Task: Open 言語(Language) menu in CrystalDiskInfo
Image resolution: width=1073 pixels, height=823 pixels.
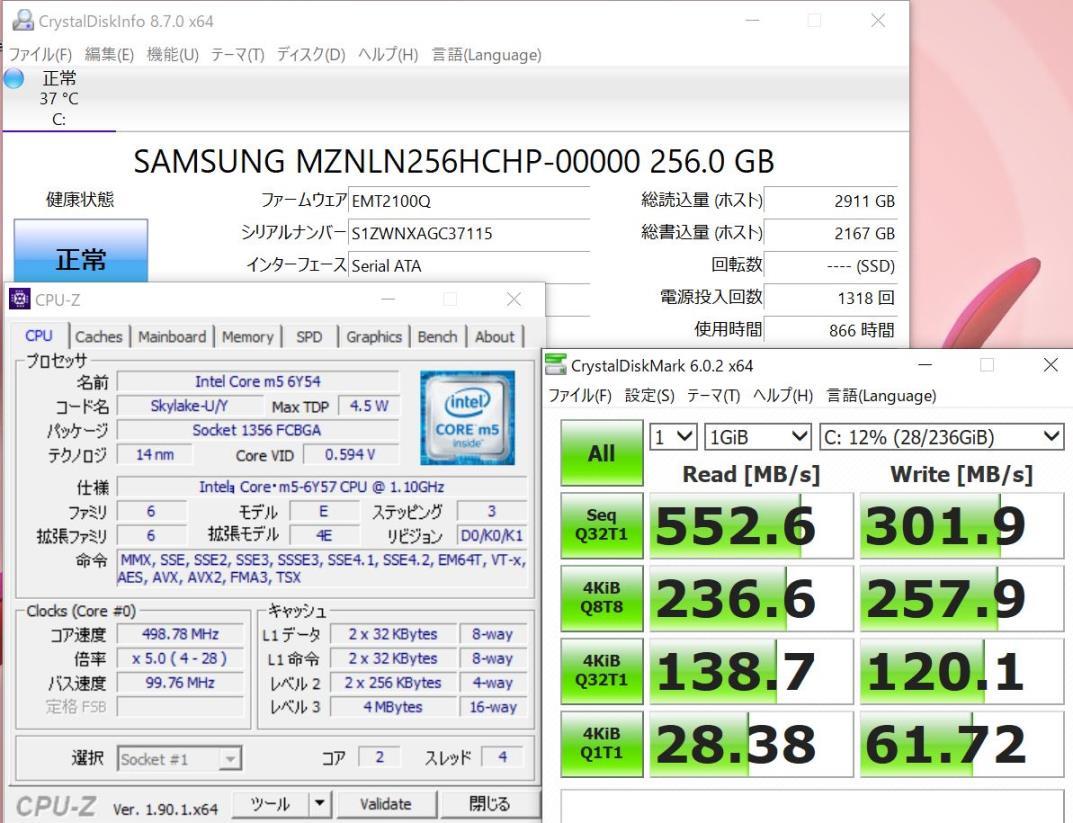Action: point(487,55)
